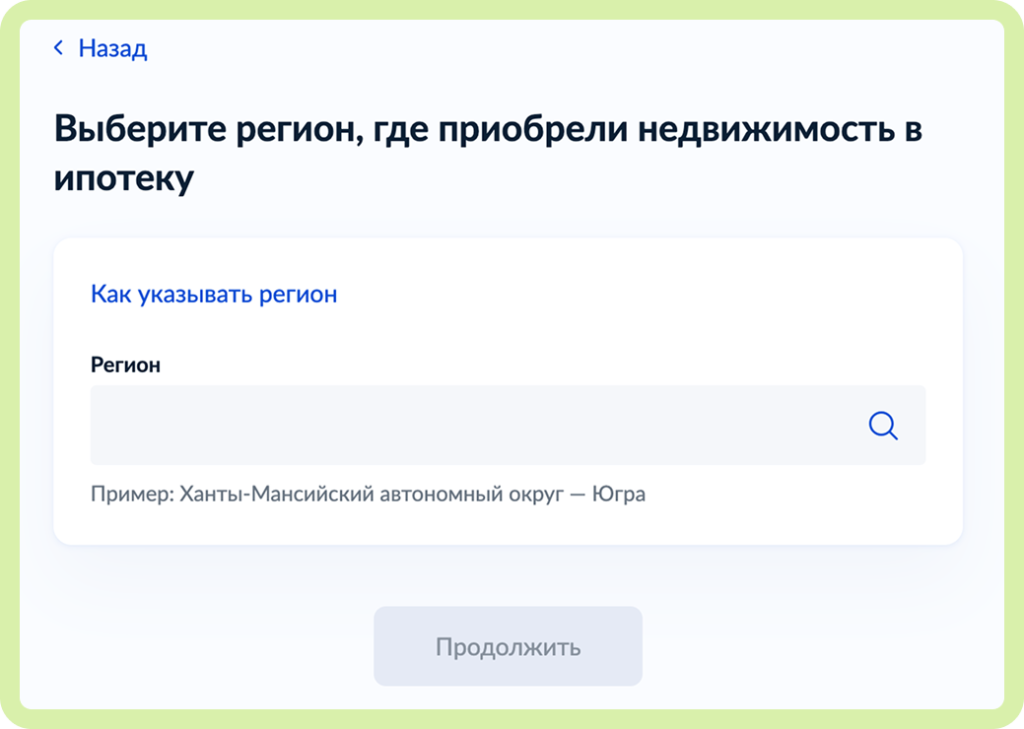Image resolution: width=1024 pixels, height=729 pixels.
Task: Open region search using the lens icon
Action: click(883, 425)
